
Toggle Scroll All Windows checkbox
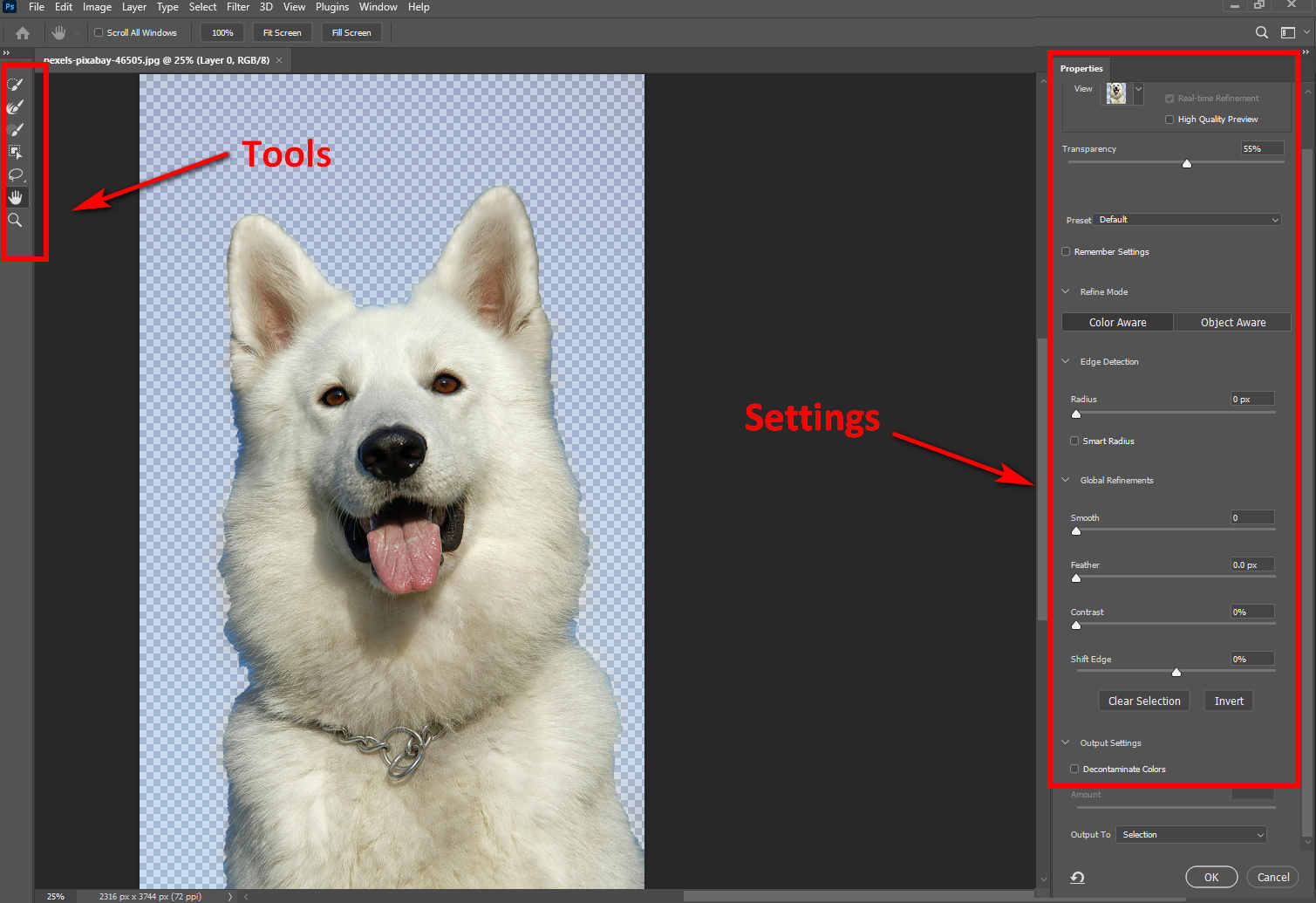tap(99, 32)
